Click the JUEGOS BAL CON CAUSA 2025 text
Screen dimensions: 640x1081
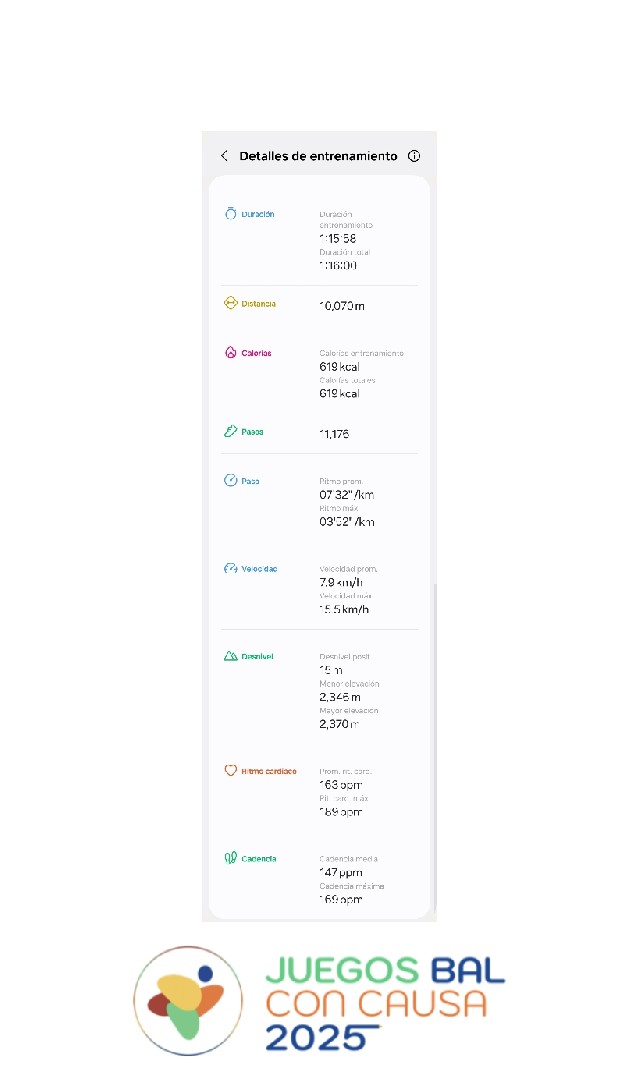[x=385, y=1004]
